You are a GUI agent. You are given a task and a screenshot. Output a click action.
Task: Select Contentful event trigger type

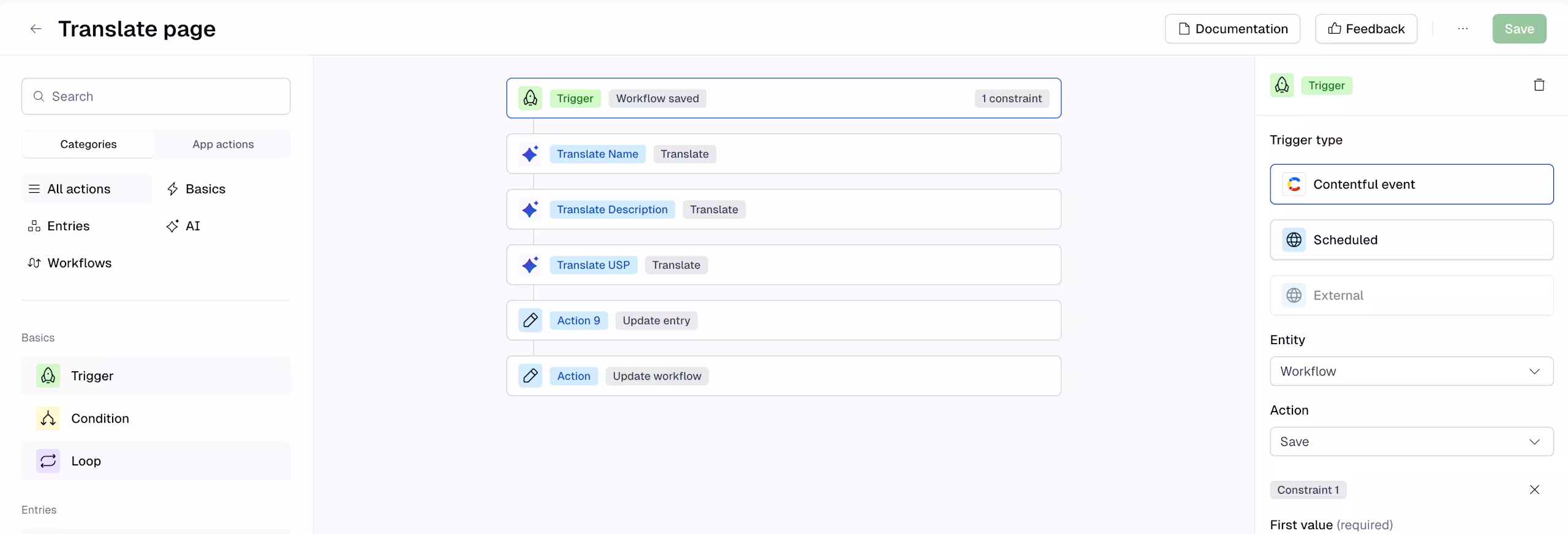(x=1411, y=184)
